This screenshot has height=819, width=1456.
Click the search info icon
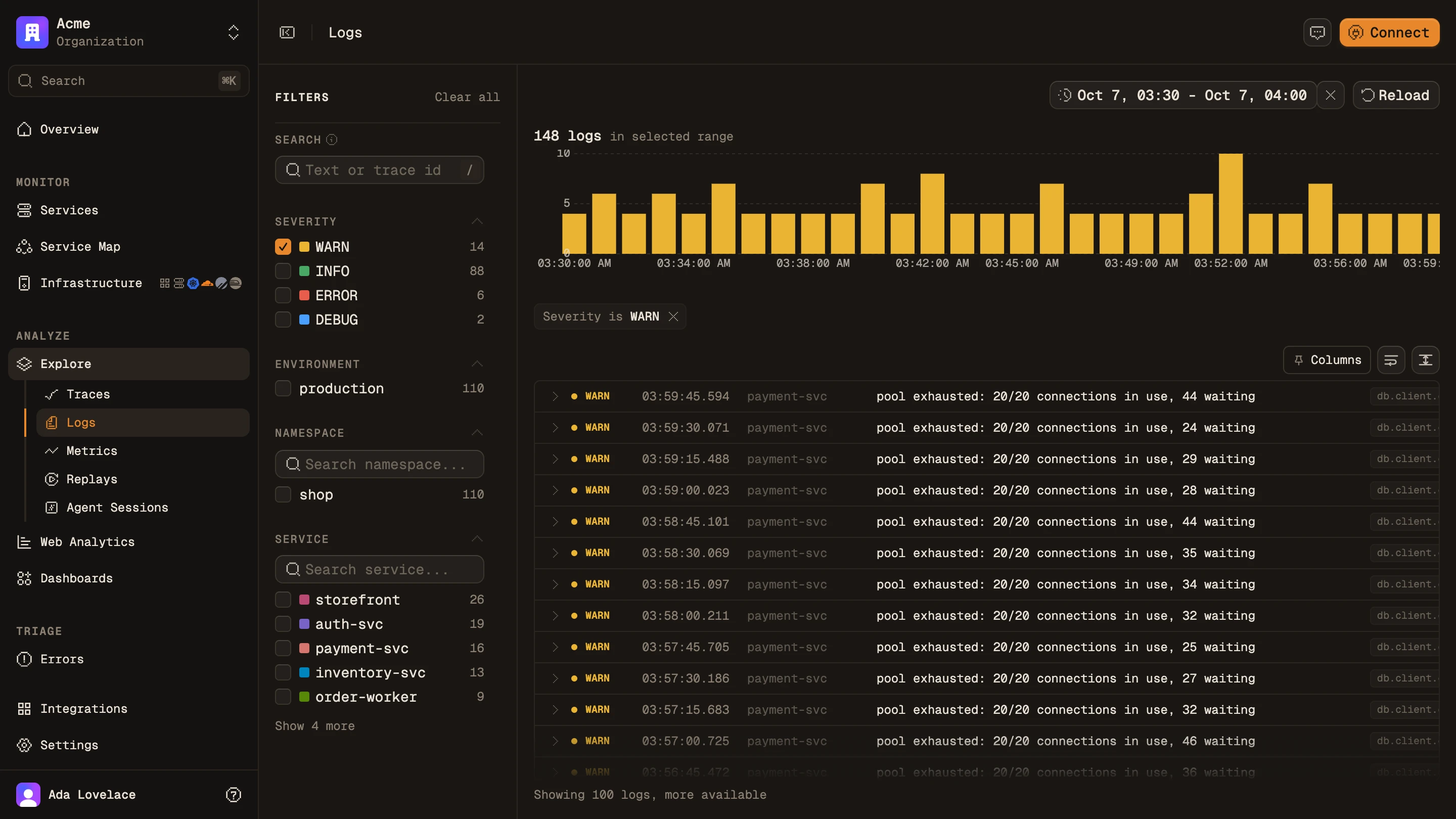[x=332, y=140]
